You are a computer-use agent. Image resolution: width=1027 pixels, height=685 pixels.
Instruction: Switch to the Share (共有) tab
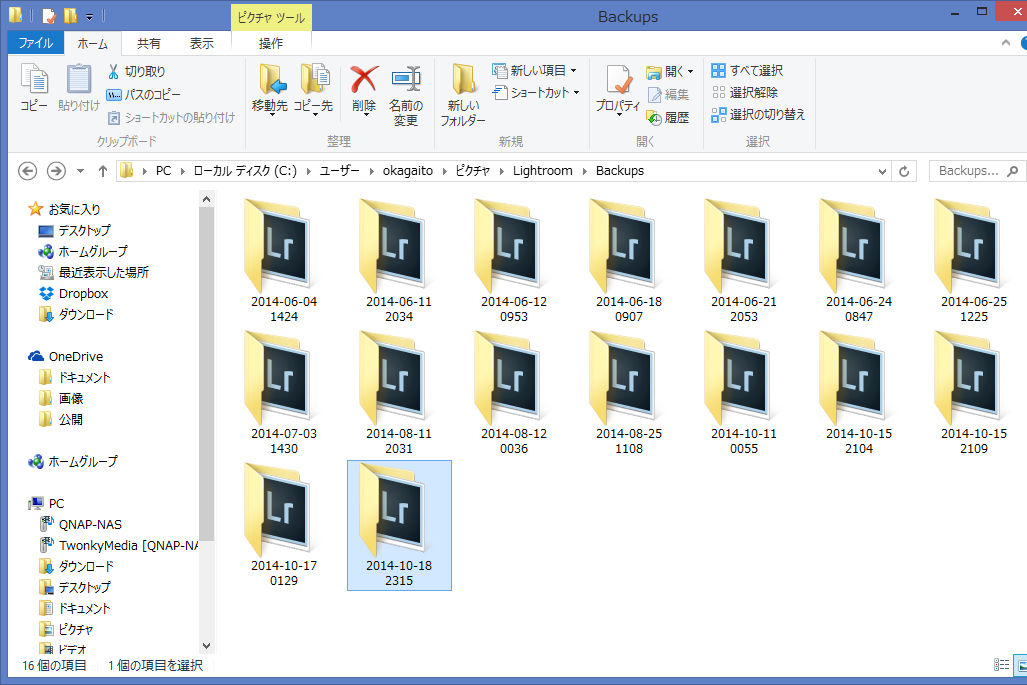149,43
